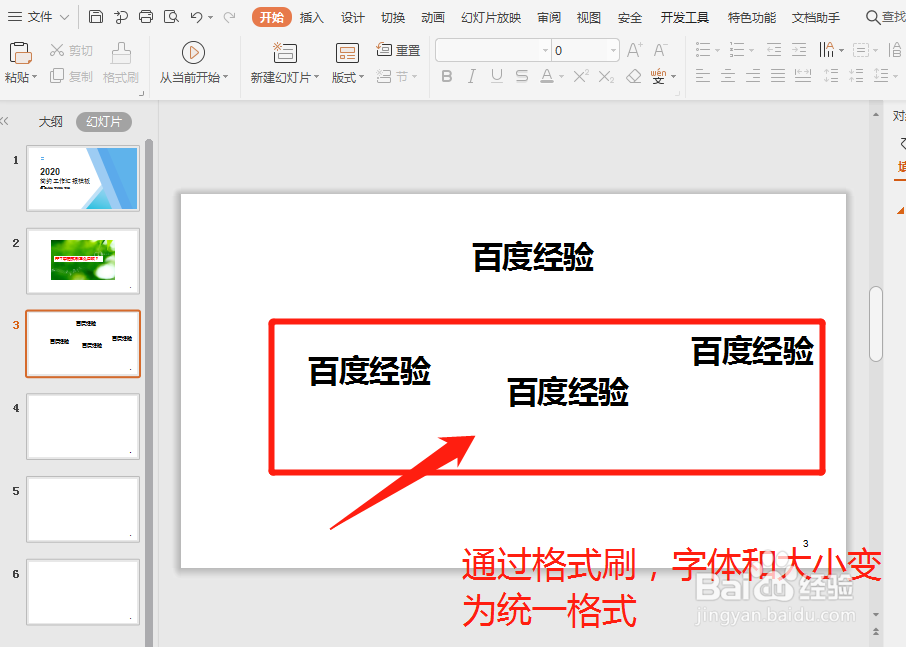906x647 pixels.
Task: Click the Superscript X² icon
Action: (x=581, y=76)
